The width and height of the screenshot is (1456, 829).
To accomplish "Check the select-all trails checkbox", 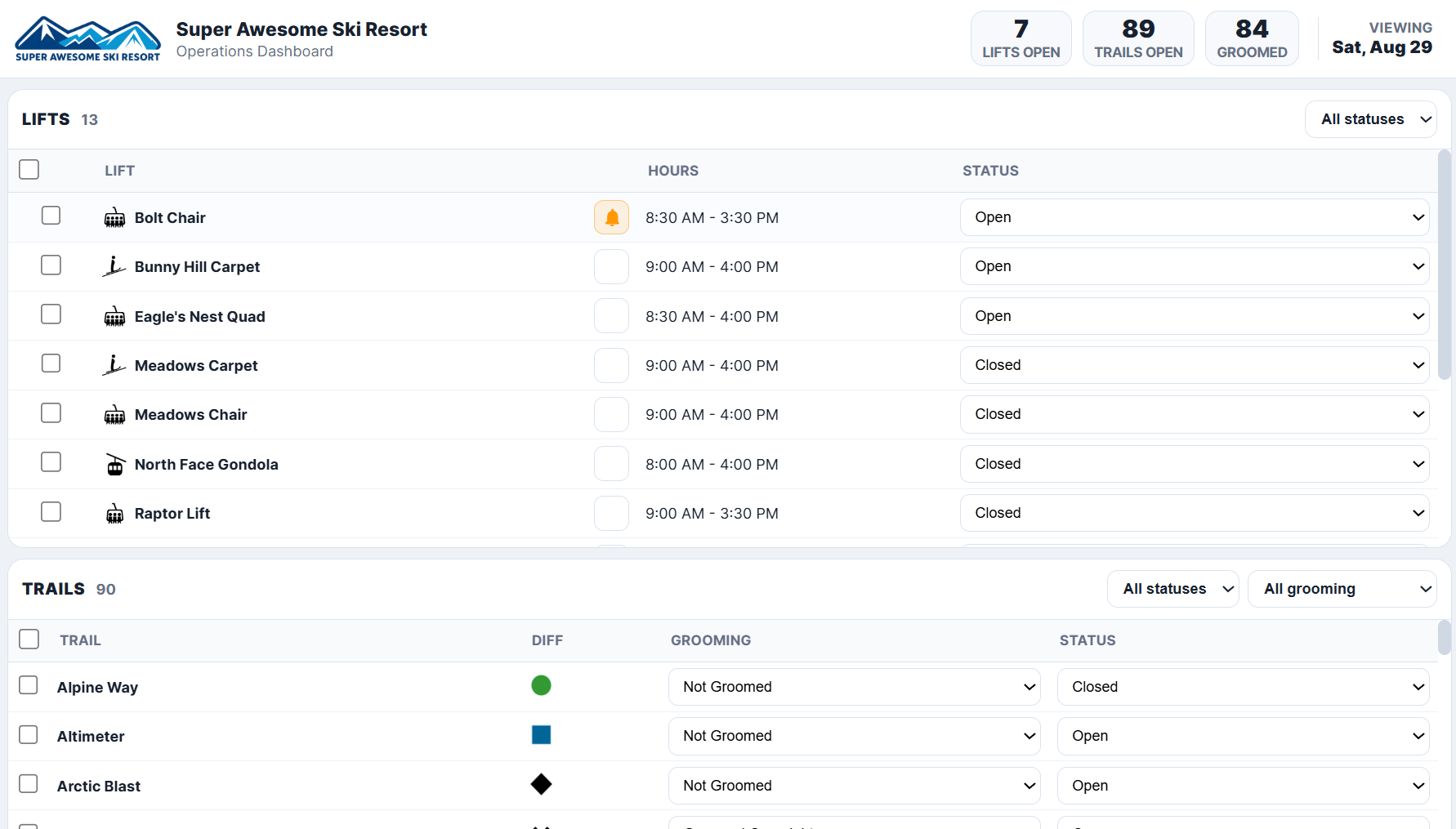I will coord(29,639).
